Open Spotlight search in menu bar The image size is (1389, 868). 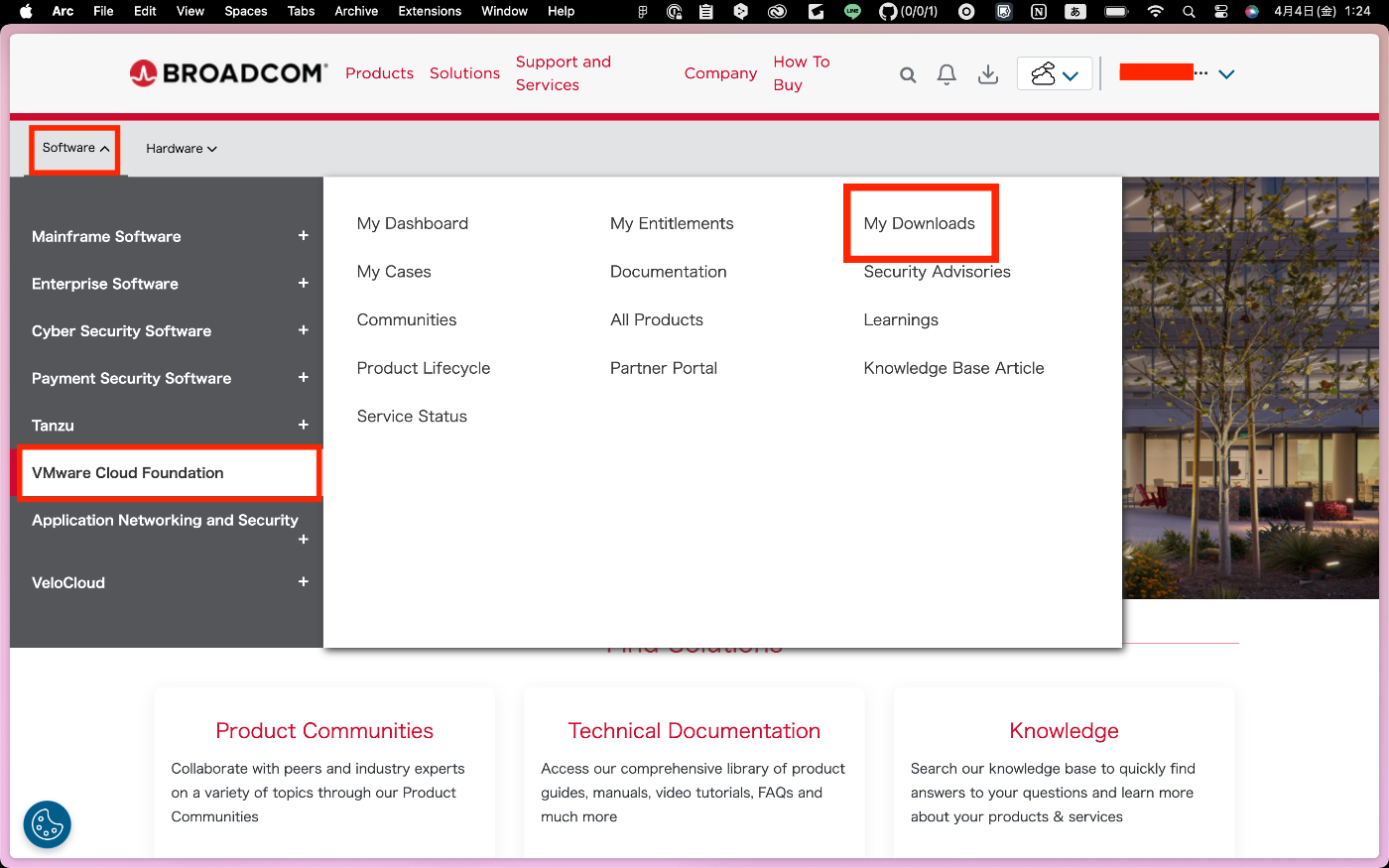[x=1189, y=11]
